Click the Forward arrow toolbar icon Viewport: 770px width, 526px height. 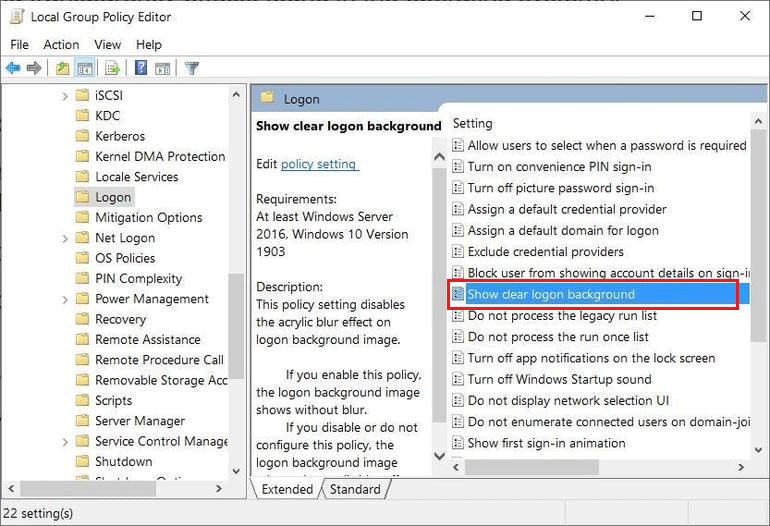pos(34,68)
